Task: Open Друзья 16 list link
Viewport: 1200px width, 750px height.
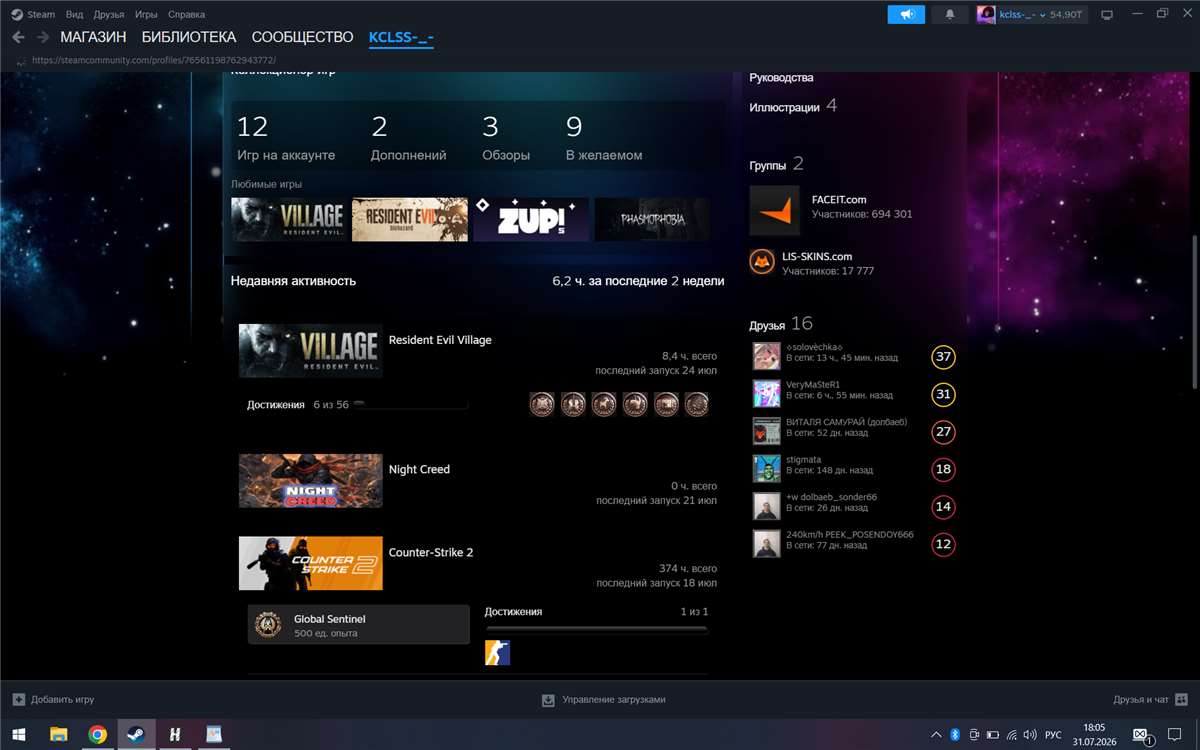Action: click(x=781, y=324)
